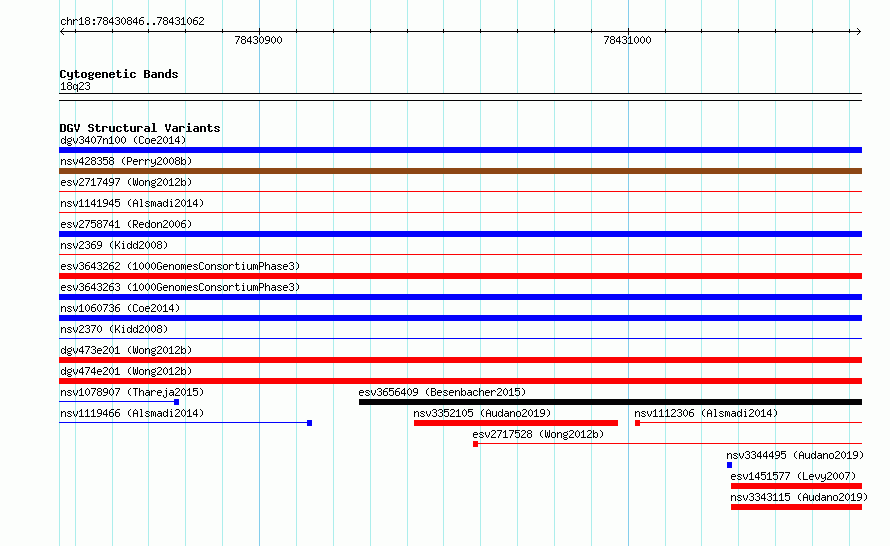This screenshot has height=546, width=890.
Task: Click red bar of esv3643262 1000Genomes variant
Action: (x=460, y=276)
